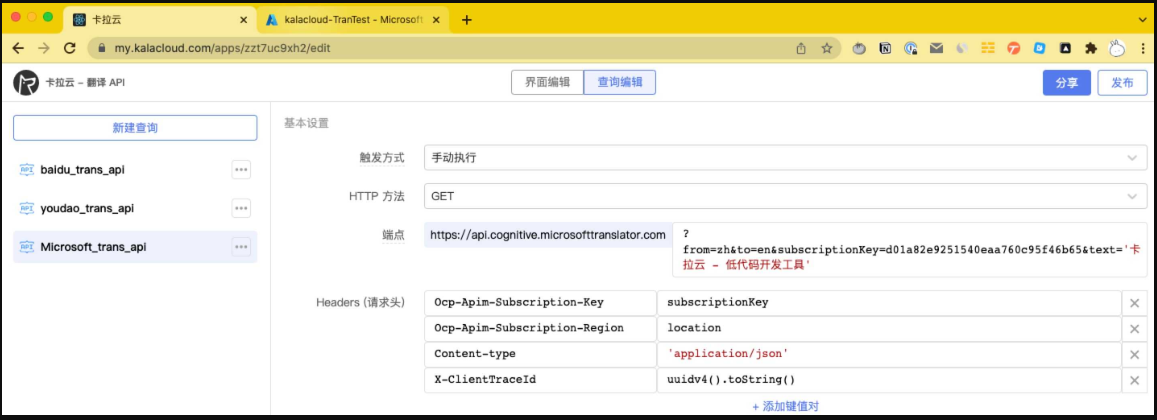Go forward using the browser forward arrow
Viewport: 1157px width, 420px height.
[44, 48]
